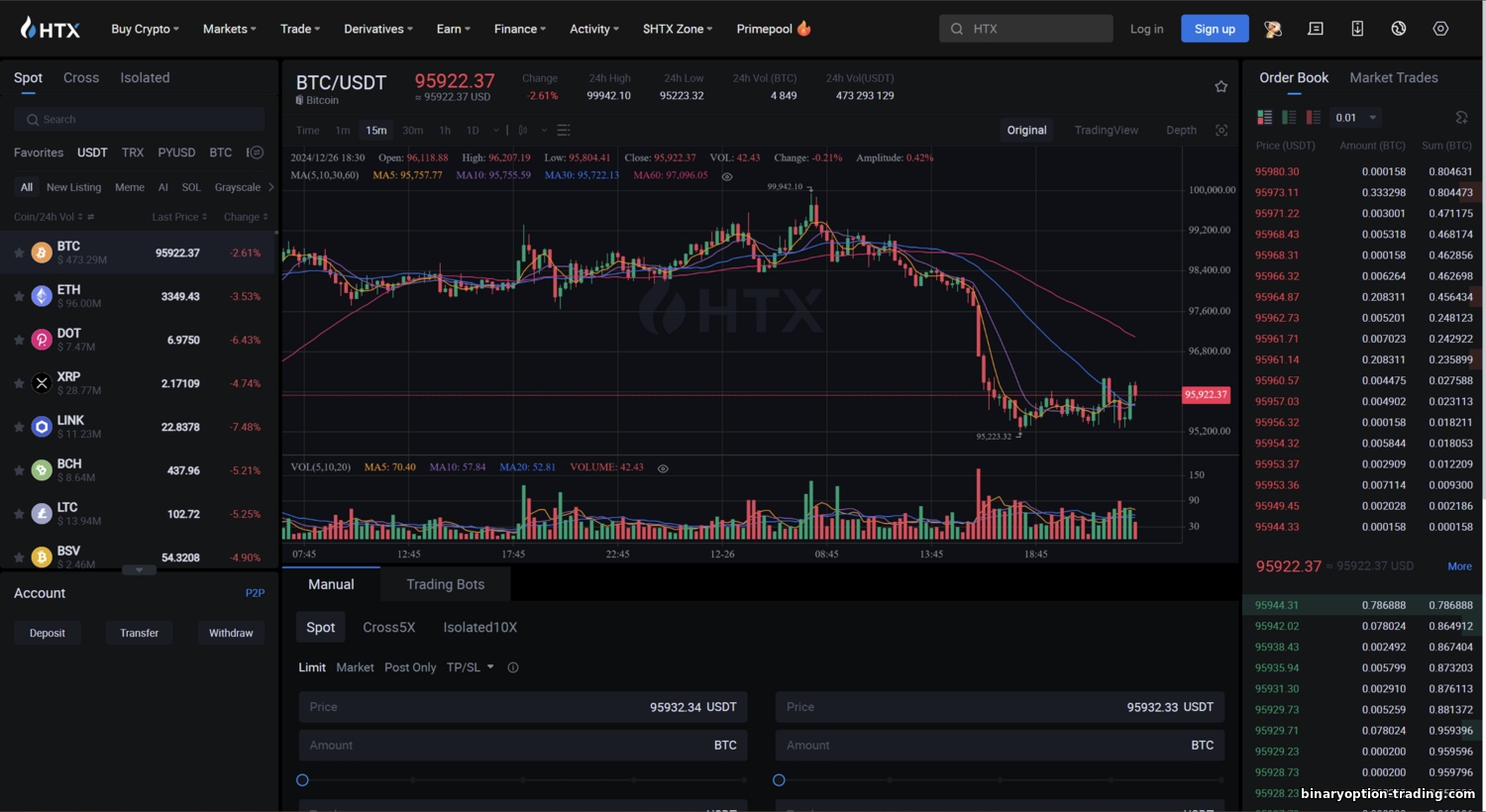
Task: Select the Depth chart tab
Action: tap(1181, 130)
